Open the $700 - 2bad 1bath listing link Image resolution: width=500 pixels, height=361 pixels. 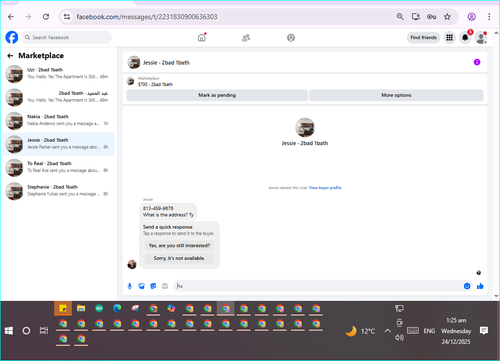(x=155, y=84)
